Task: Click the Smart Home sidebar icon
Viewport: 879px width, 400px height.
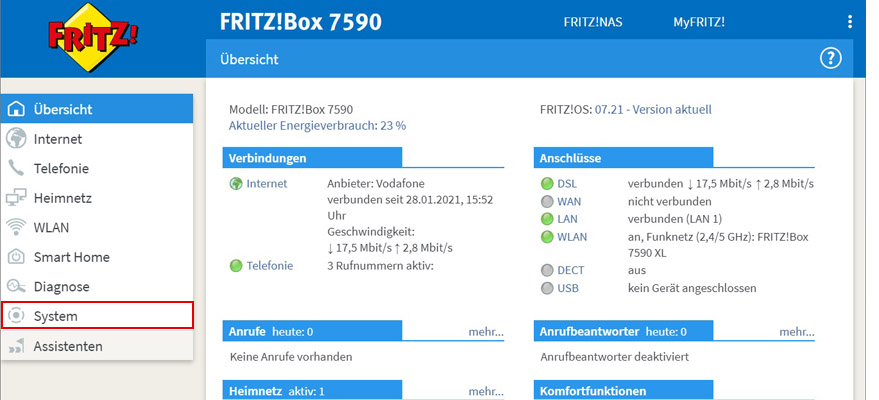Action: click(16, 257)
